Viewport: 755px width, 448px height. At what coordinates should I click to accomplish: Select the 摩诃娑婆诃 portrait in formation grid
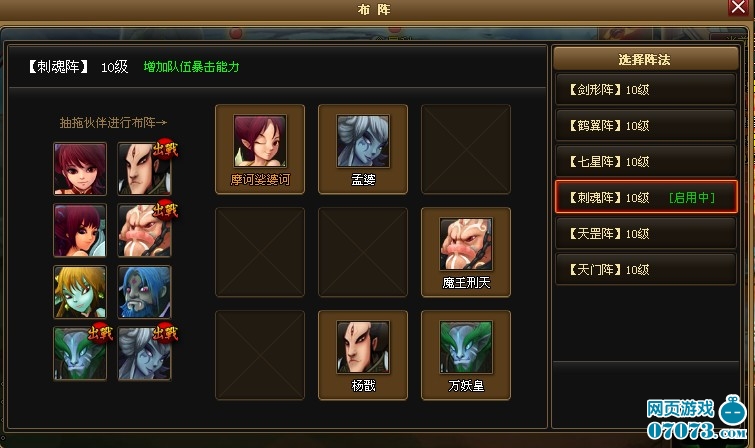pyautogui.click(x=260, y=149)
